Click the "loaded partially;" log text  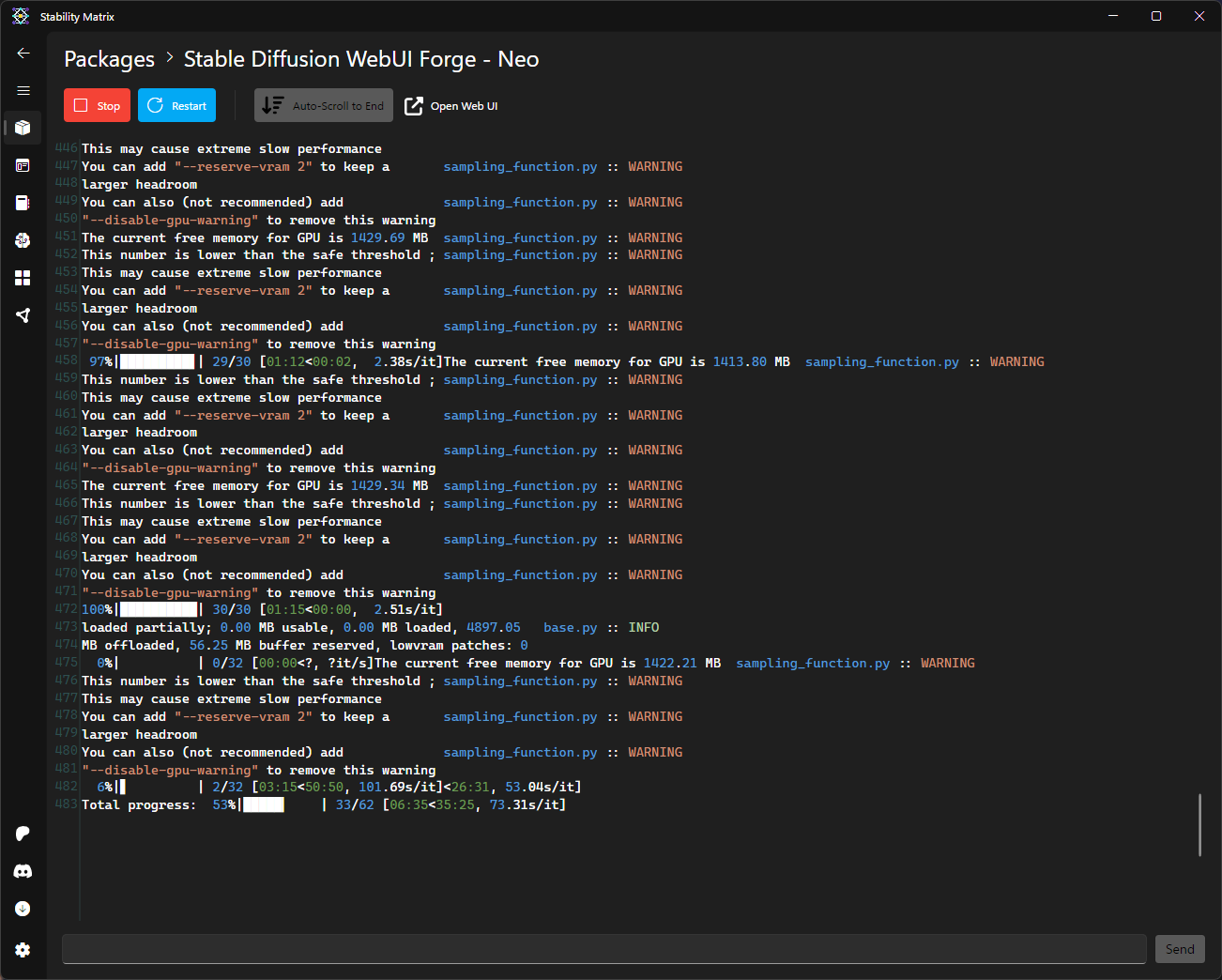click(146, 627)
